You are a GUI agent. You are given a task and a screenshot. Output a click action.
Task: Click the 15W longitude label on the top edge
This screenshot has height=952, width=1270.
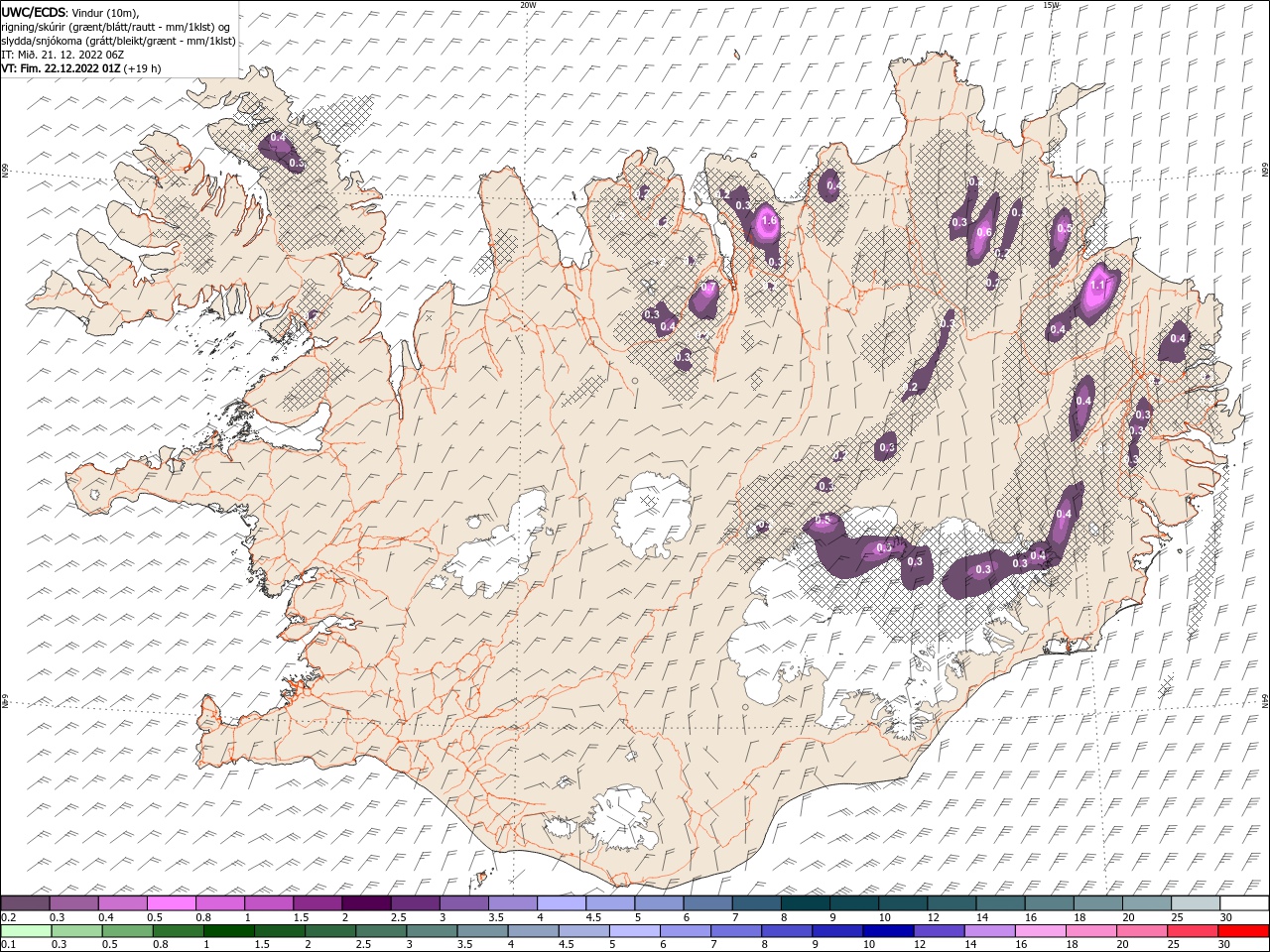click(x=1051, y=5)
